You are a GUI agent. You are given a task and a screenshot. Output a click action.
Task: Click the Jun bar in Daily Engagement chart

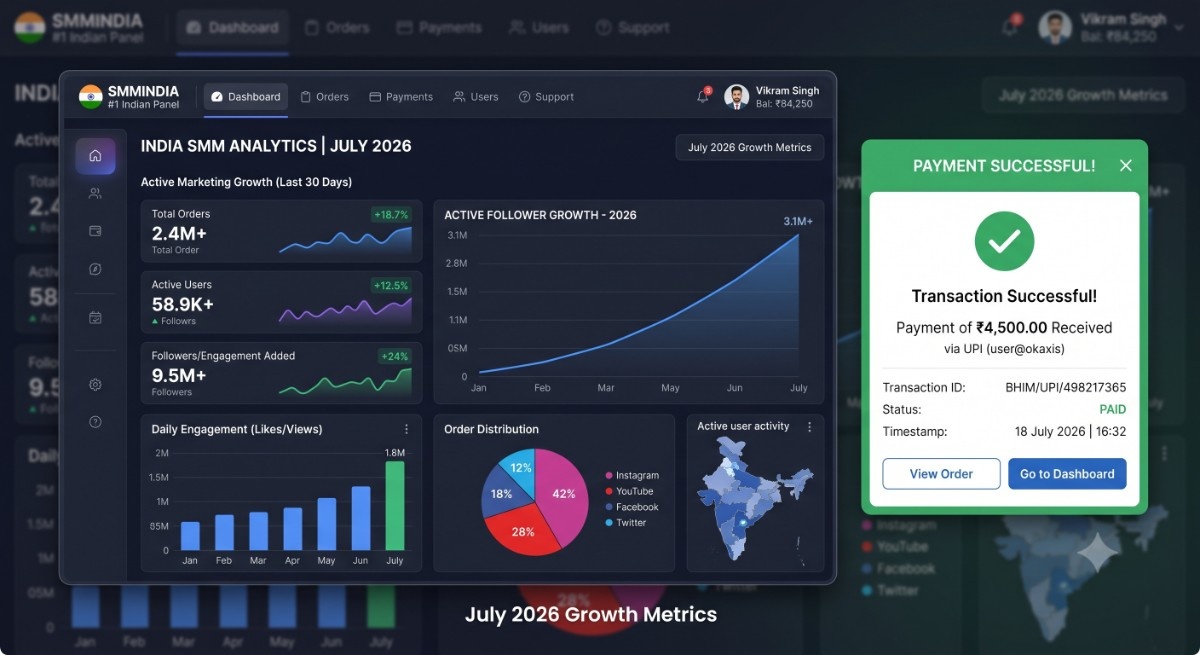(361, 518)
